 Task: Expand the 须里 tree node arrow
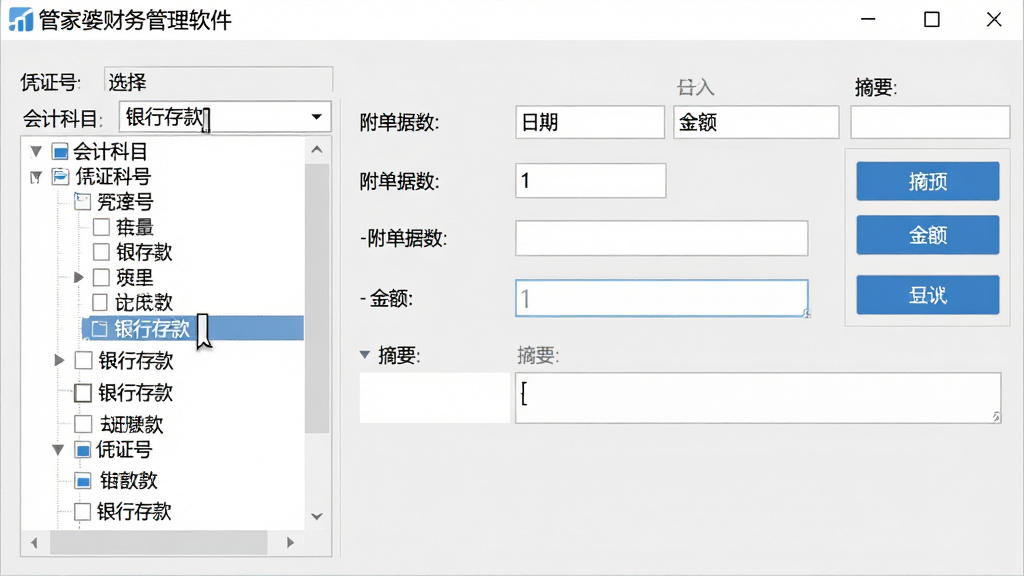79,278
